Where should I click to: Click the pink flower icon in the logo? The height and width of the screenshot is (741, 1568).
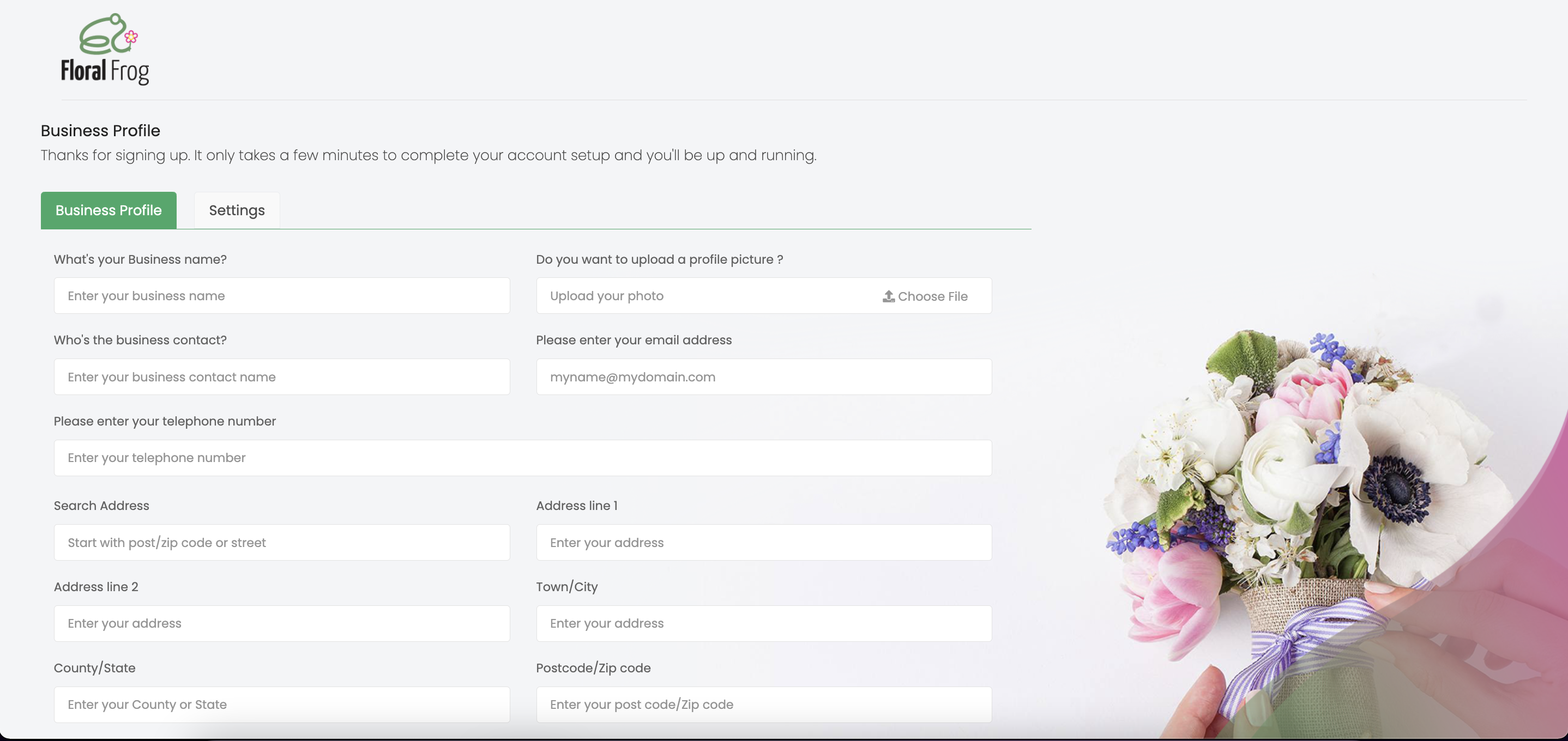tap(131, 37)
